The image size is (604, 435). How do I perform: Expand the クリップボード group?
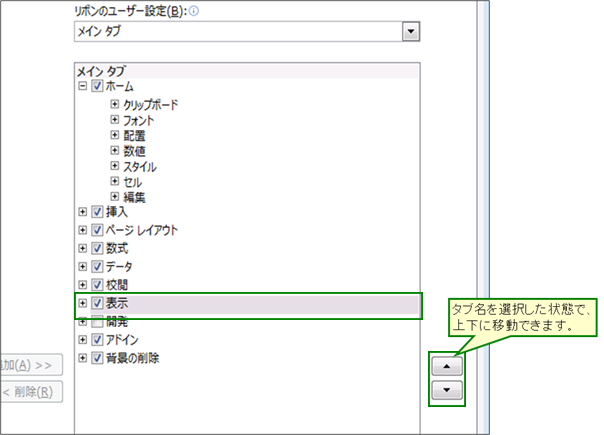pyautogui.click(x=115, y=104)
